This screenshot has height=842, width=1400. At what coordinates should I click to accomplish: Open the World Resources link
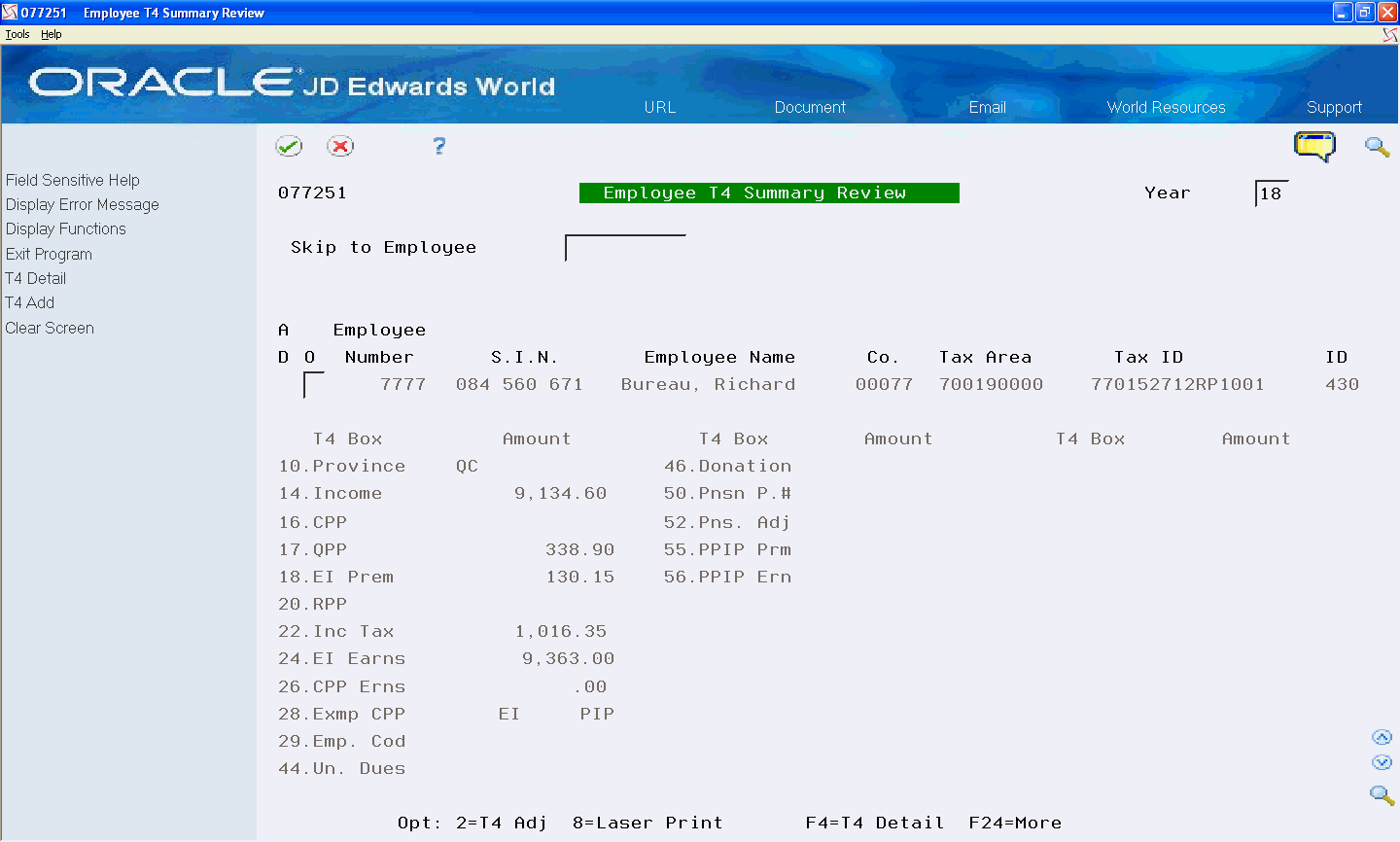(1166, 107)
